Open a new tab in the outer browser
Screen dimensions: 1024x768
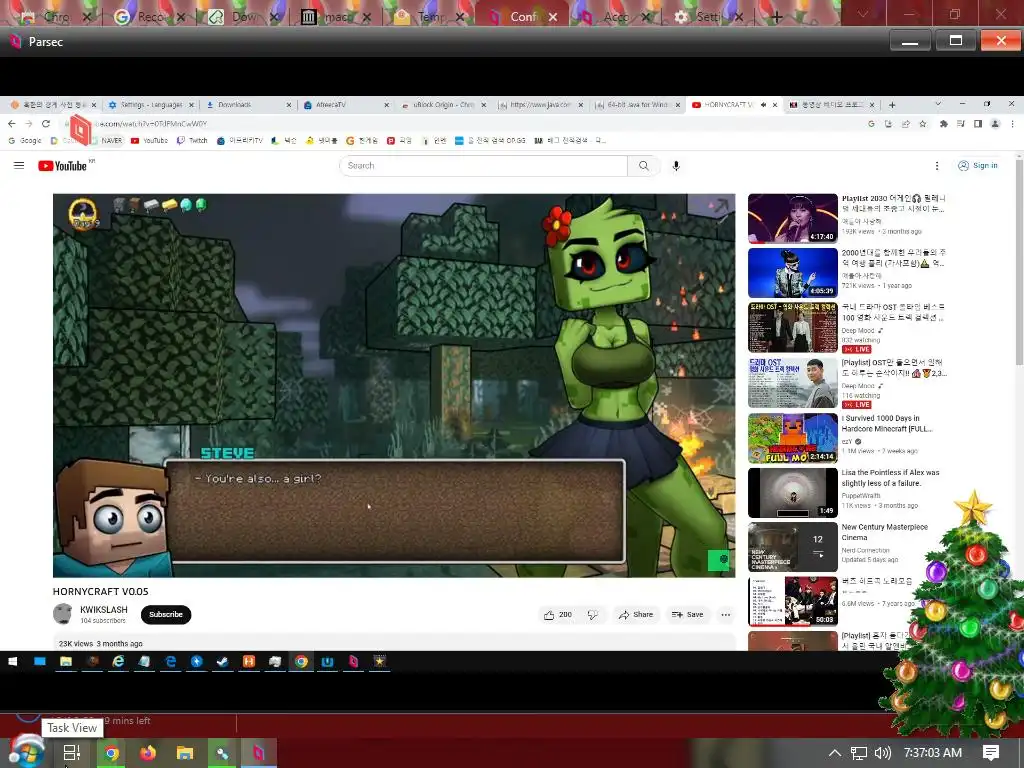pyautogui.click(x=776, y=17)
